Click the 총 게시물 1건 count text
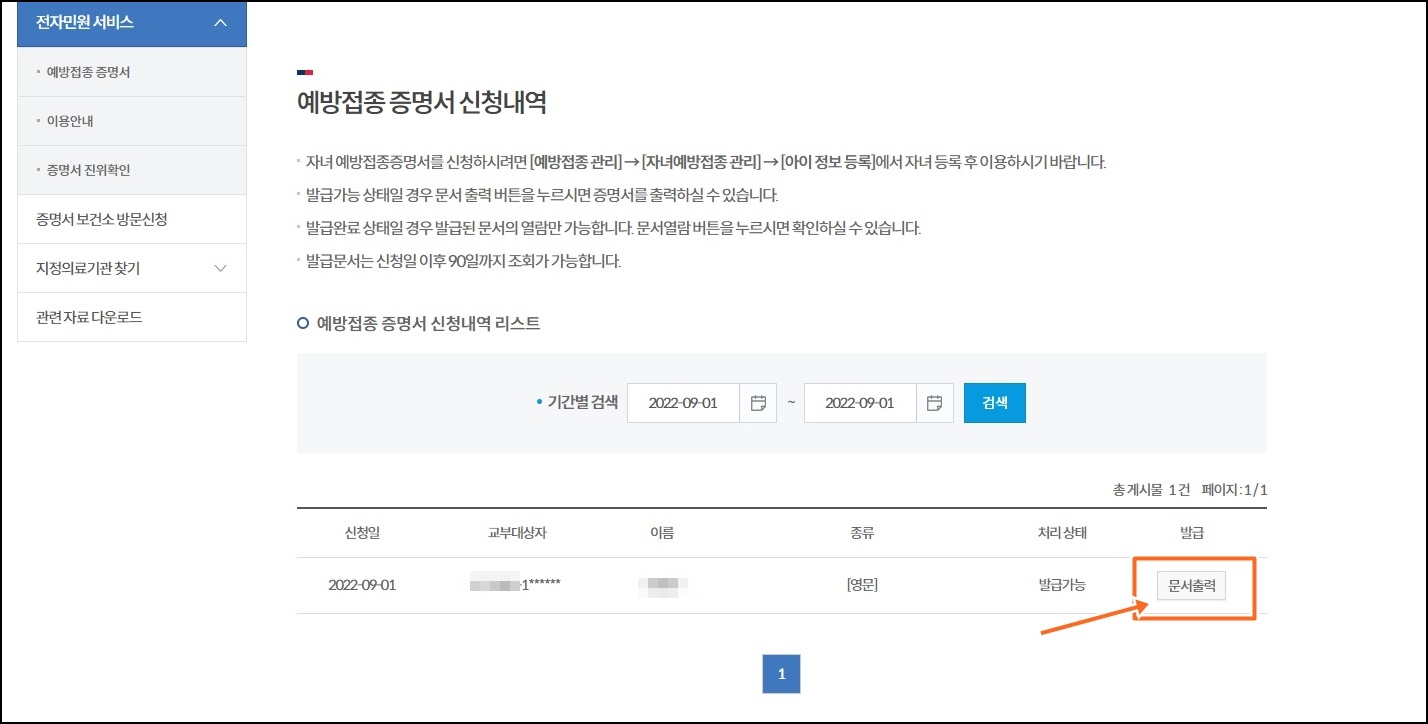Image resolution: width=1428 pixels, height=724 pixels. 1151,490
